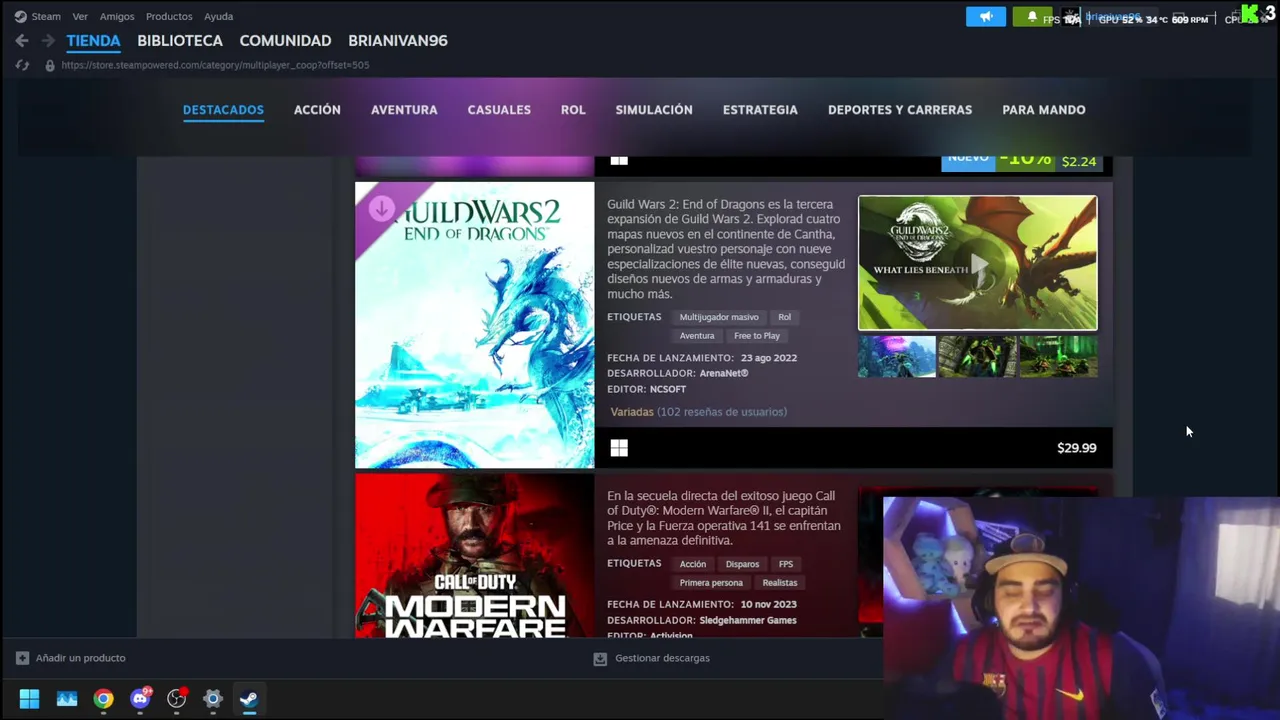1280x720 pixels.
Task: Go back using the left arrow
Action: pyautogui.click(x=22, y=41)
